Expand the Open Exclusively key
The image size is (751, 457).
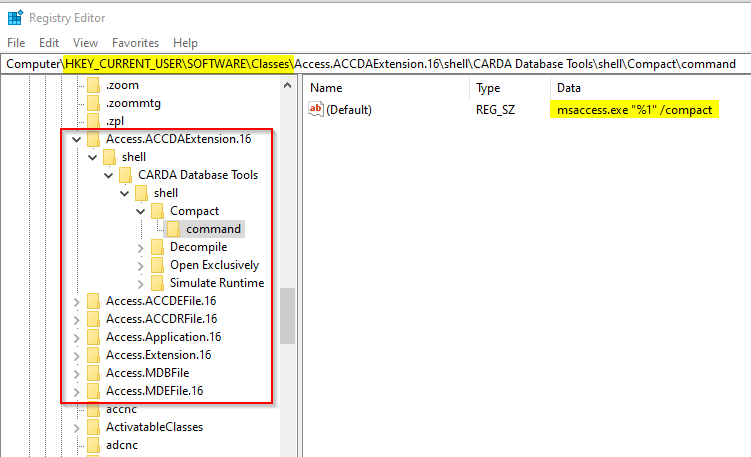[141, 266]
